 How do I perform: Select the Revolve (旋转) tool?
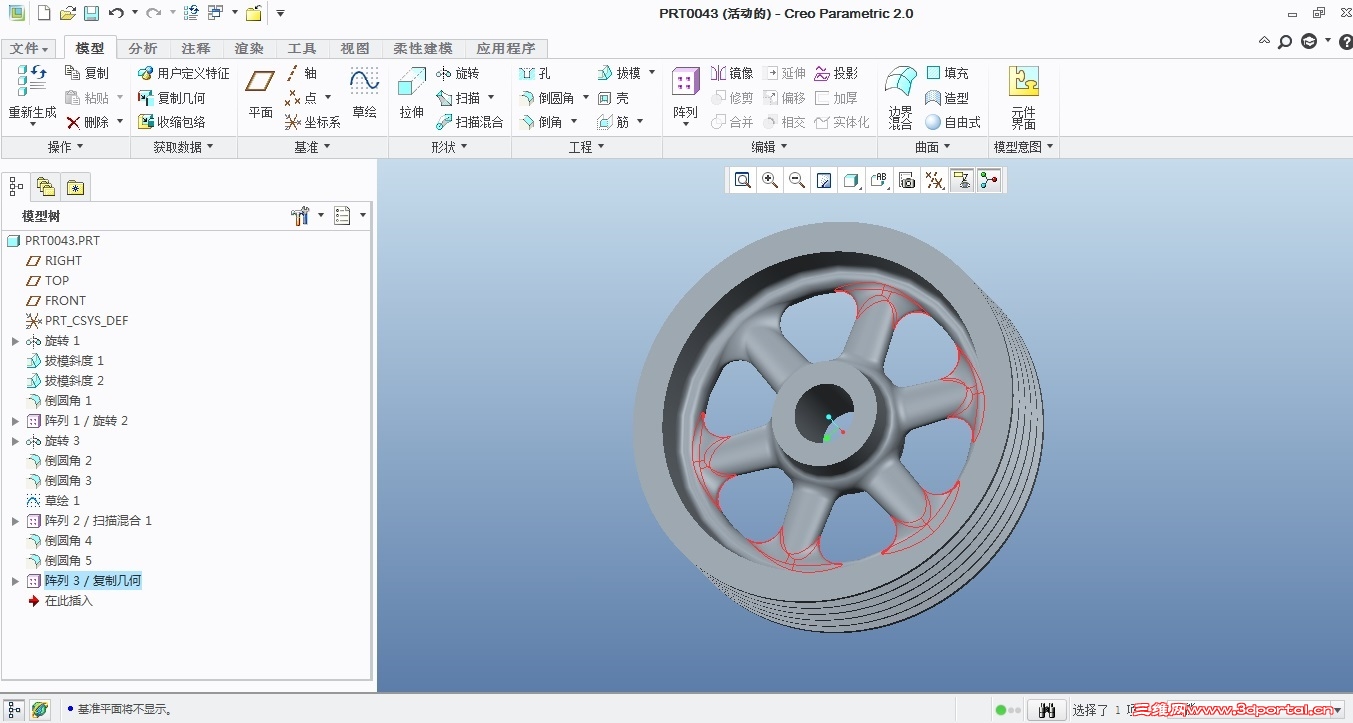pos(458,73)
